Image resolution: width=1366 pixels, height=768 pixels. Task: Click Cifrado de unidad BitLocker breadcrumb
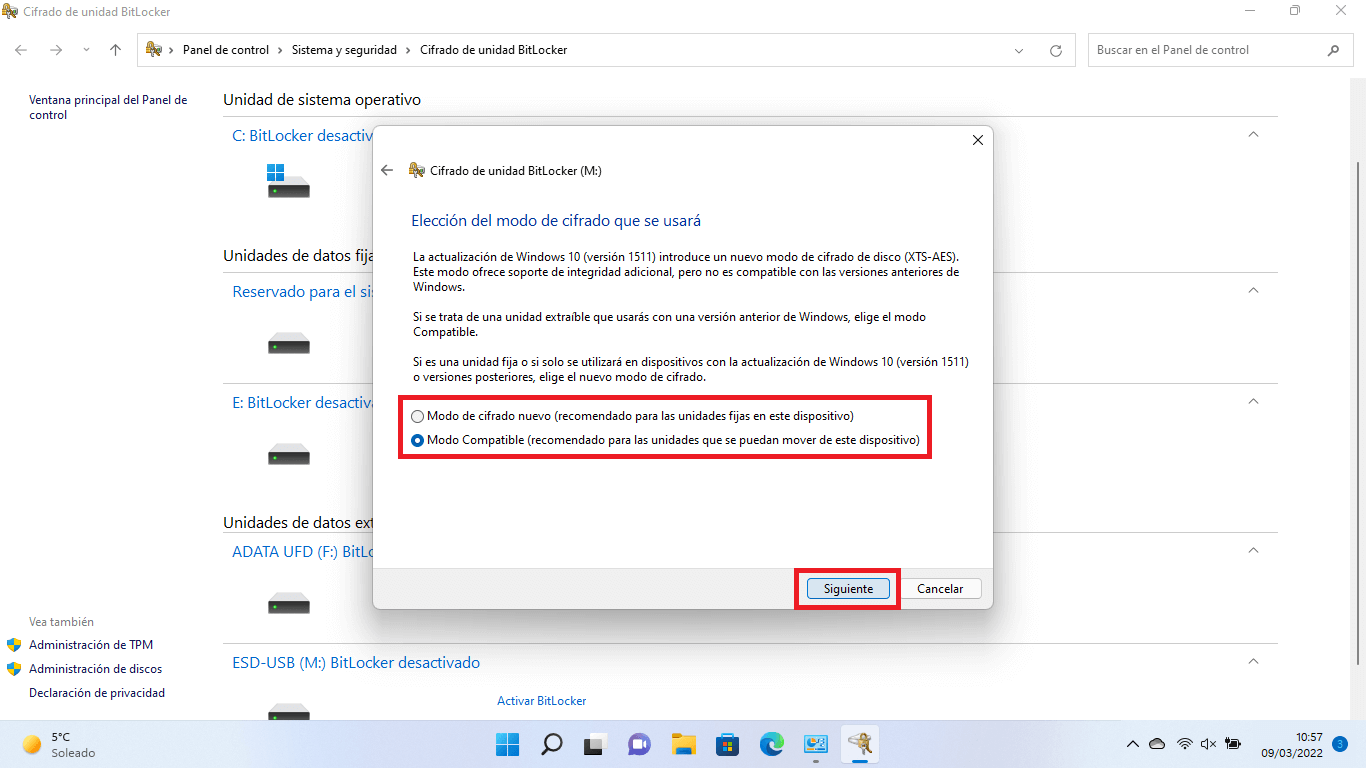[493, 50]
